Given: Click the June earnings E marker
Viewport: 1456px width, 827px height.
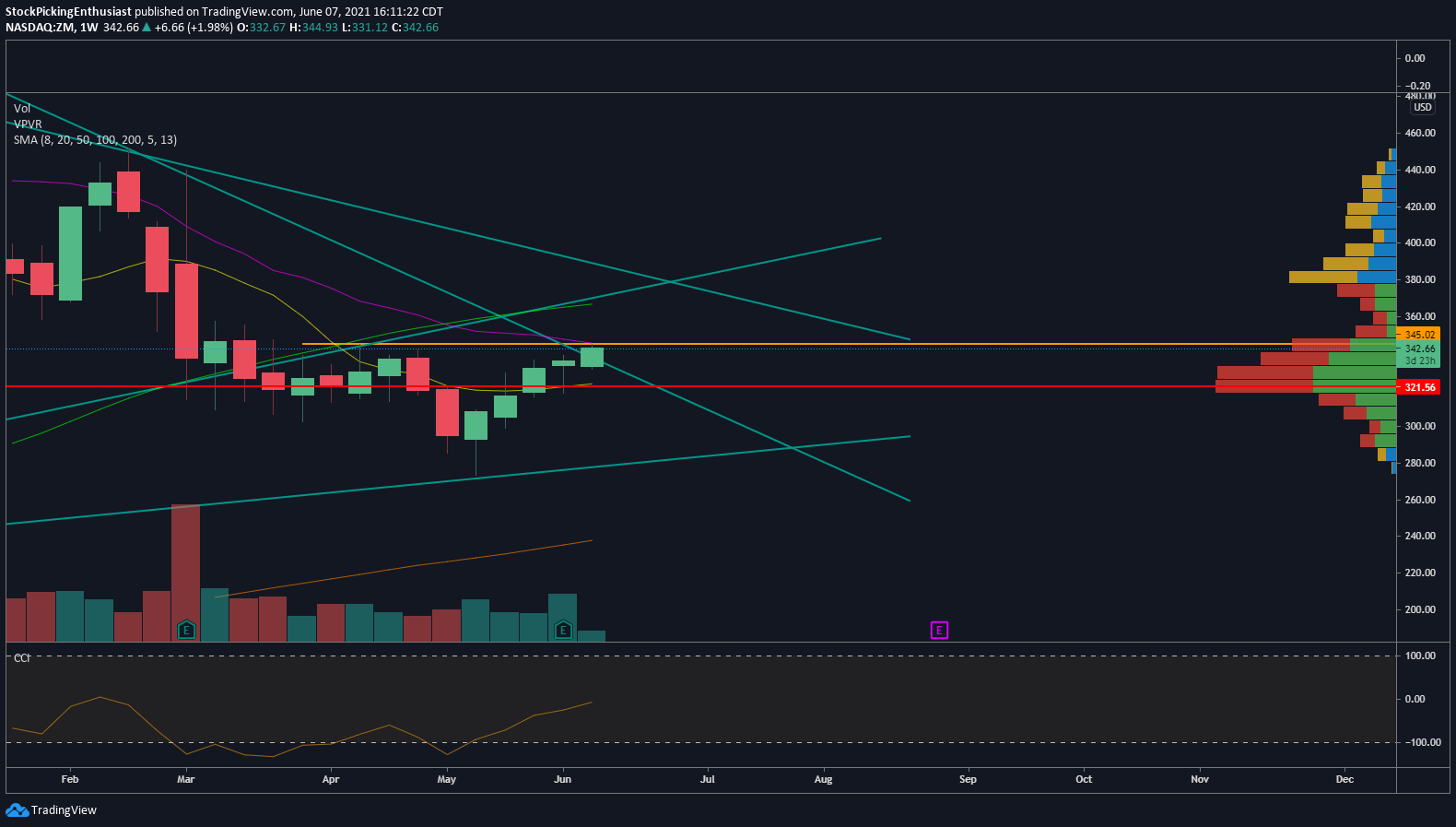Looking at the screenshot, I should 563,631.
